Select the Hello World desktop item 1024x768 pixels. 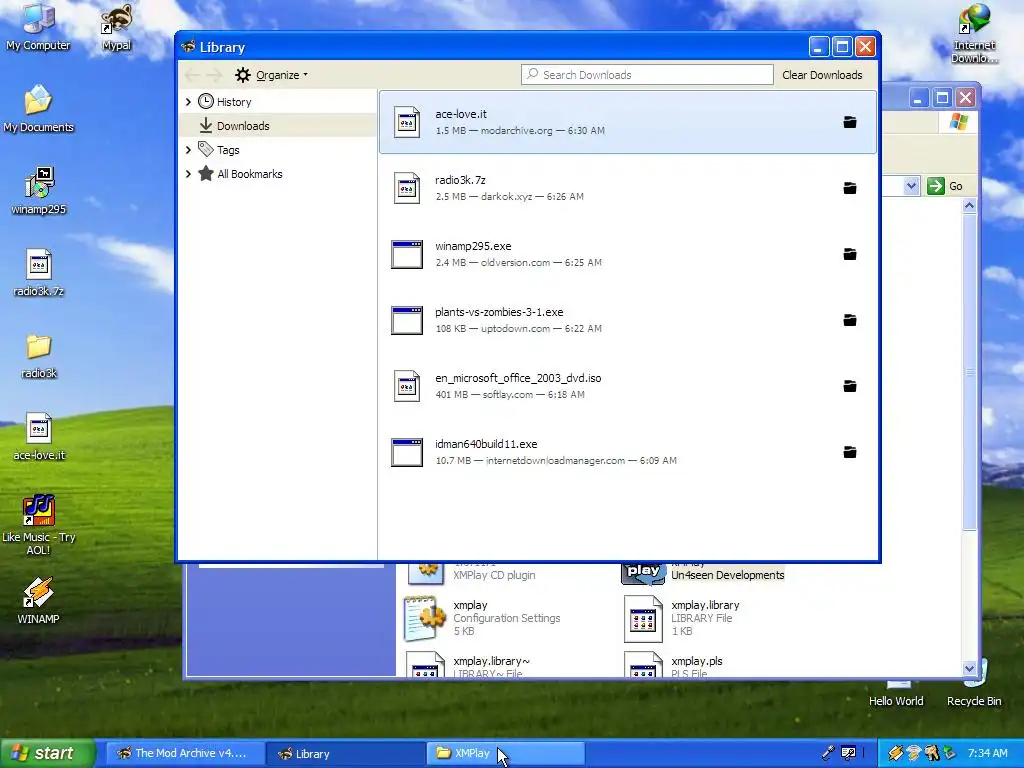click(896, 692)
